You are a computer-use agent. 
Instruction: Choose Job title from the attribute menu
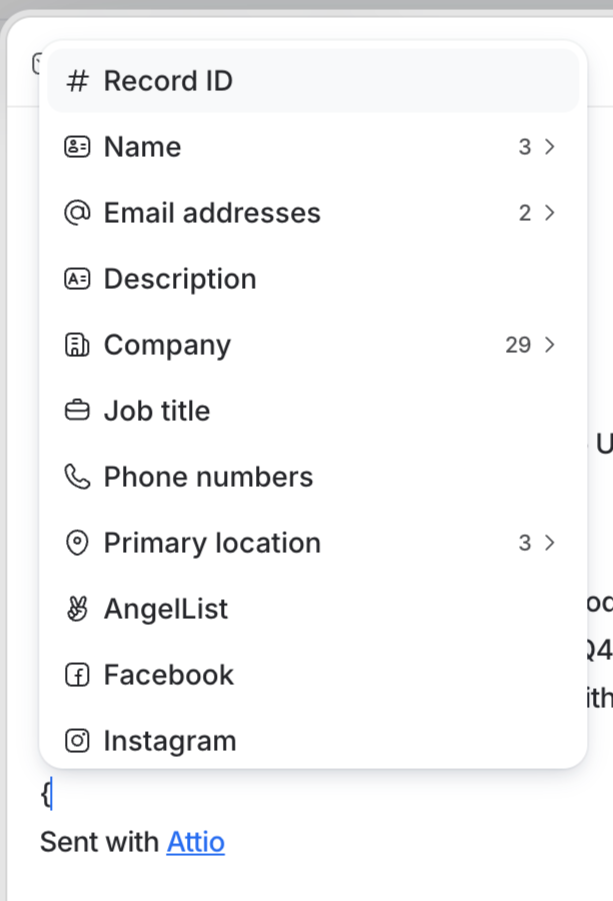(156, 410)
